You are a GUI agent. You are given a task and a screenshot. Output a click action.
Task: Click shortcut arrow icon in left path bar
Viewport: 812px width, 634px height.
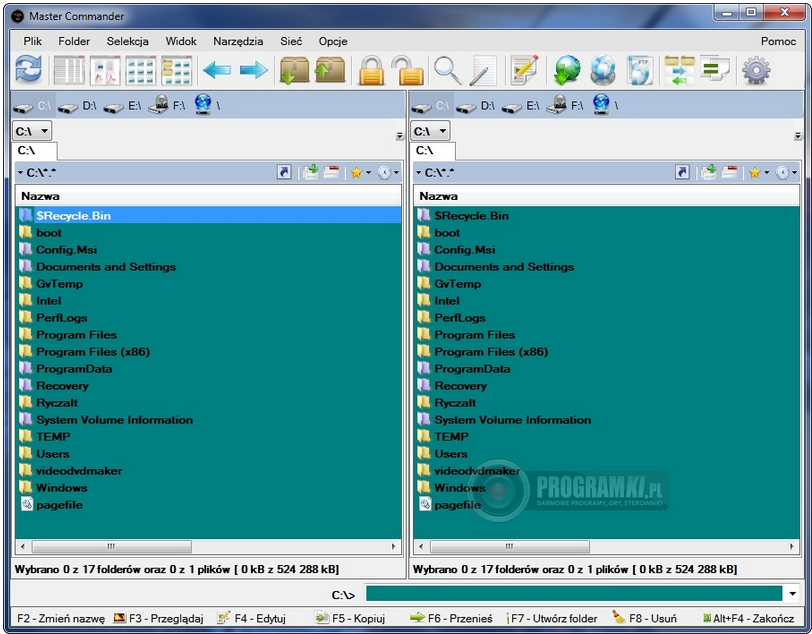284,172
